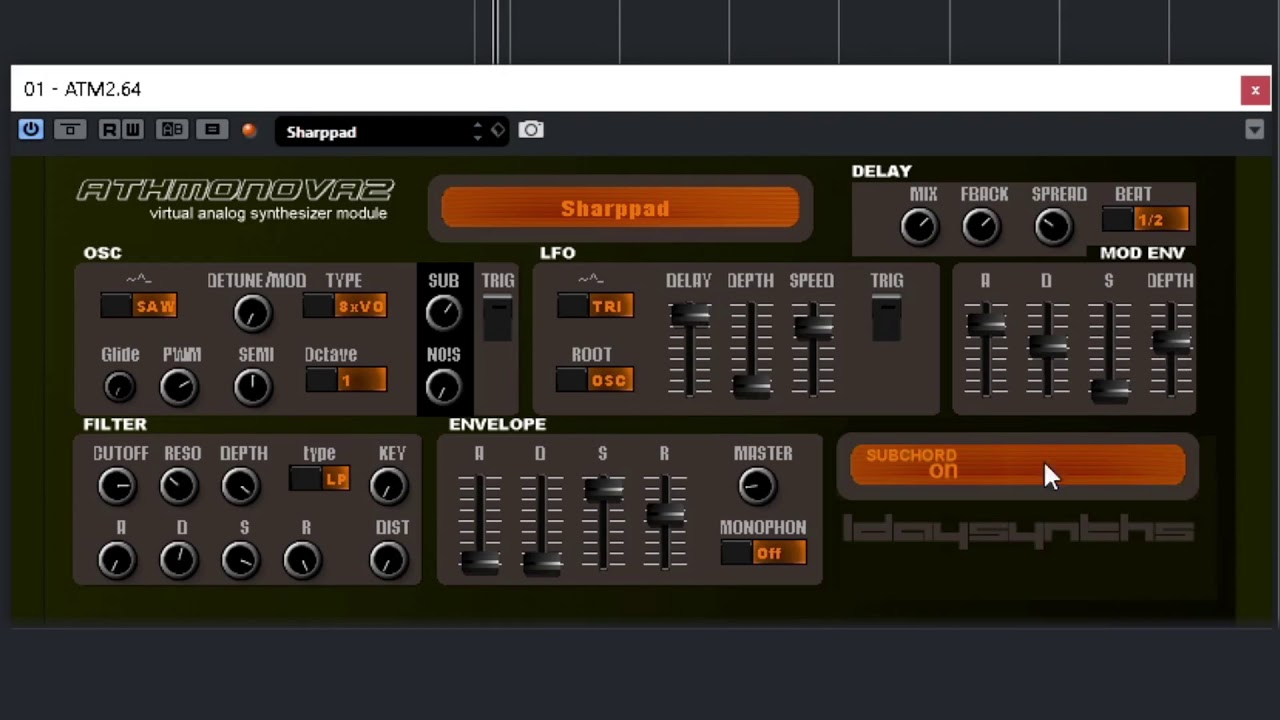Close the ATM2.64 plugin window
The width and height of the screenshot is (1280, 720).
pos(1255,90)
